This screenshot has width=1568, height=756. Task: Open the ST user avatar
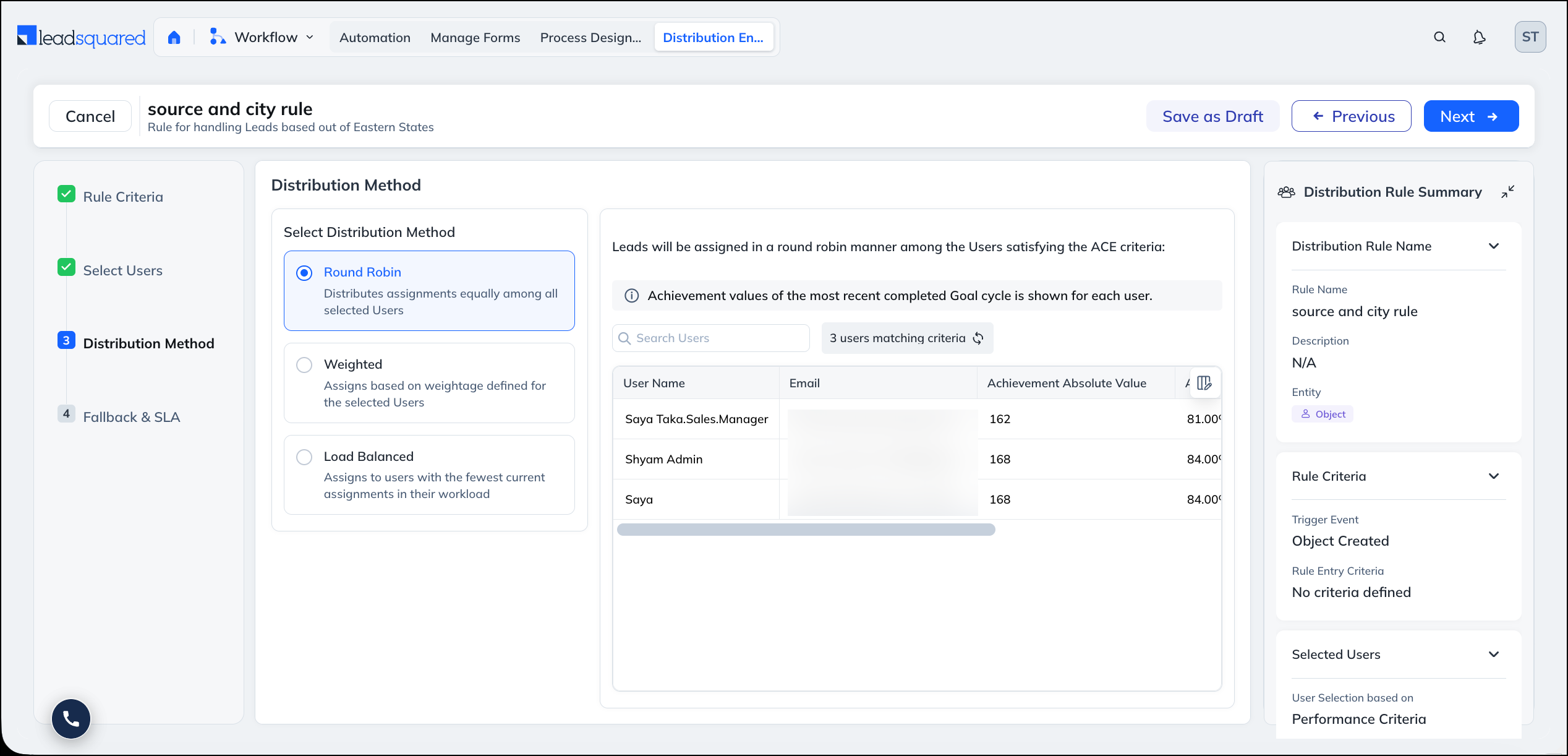point(1530,37)
